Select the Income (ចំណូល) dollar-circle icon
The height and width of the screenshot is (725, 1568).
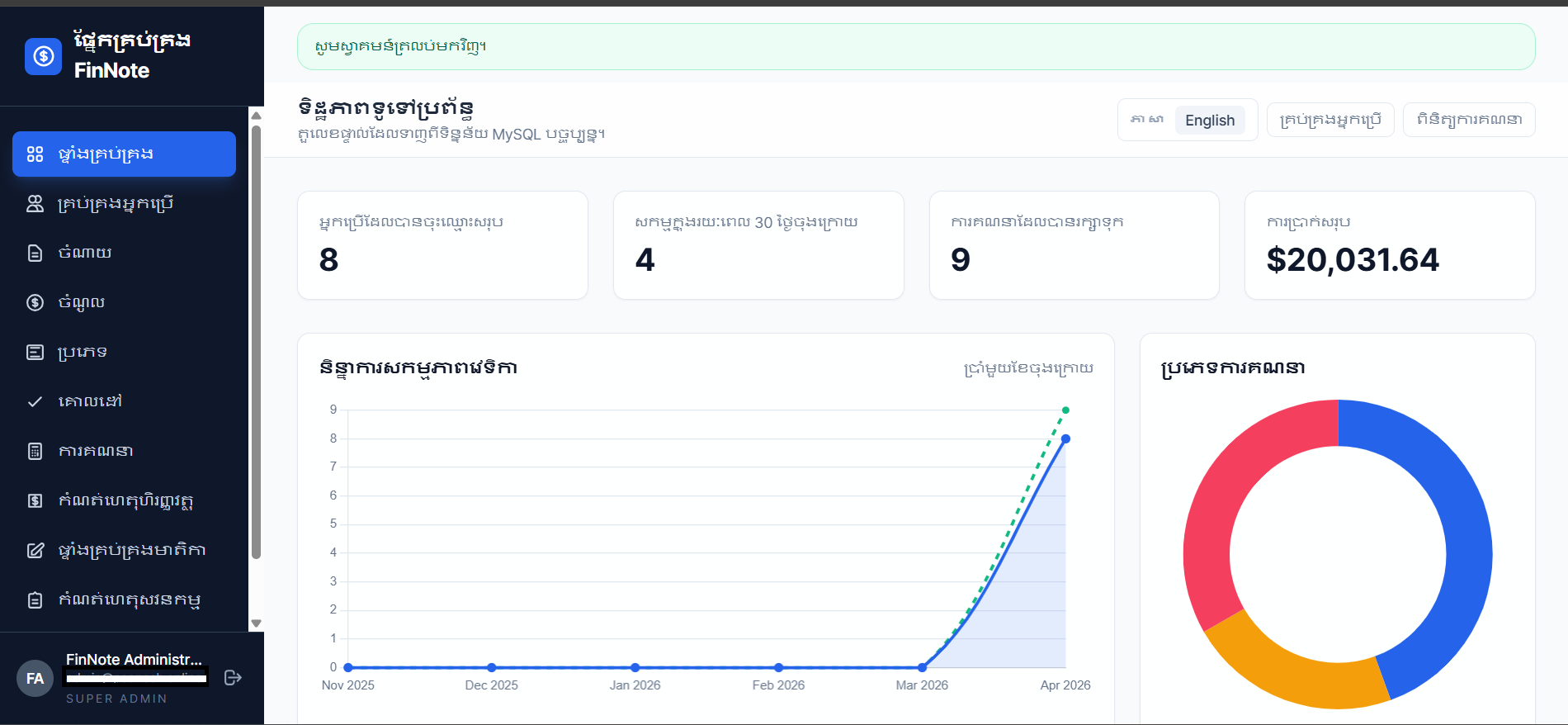pyautogui.click(x=35, y=302)
